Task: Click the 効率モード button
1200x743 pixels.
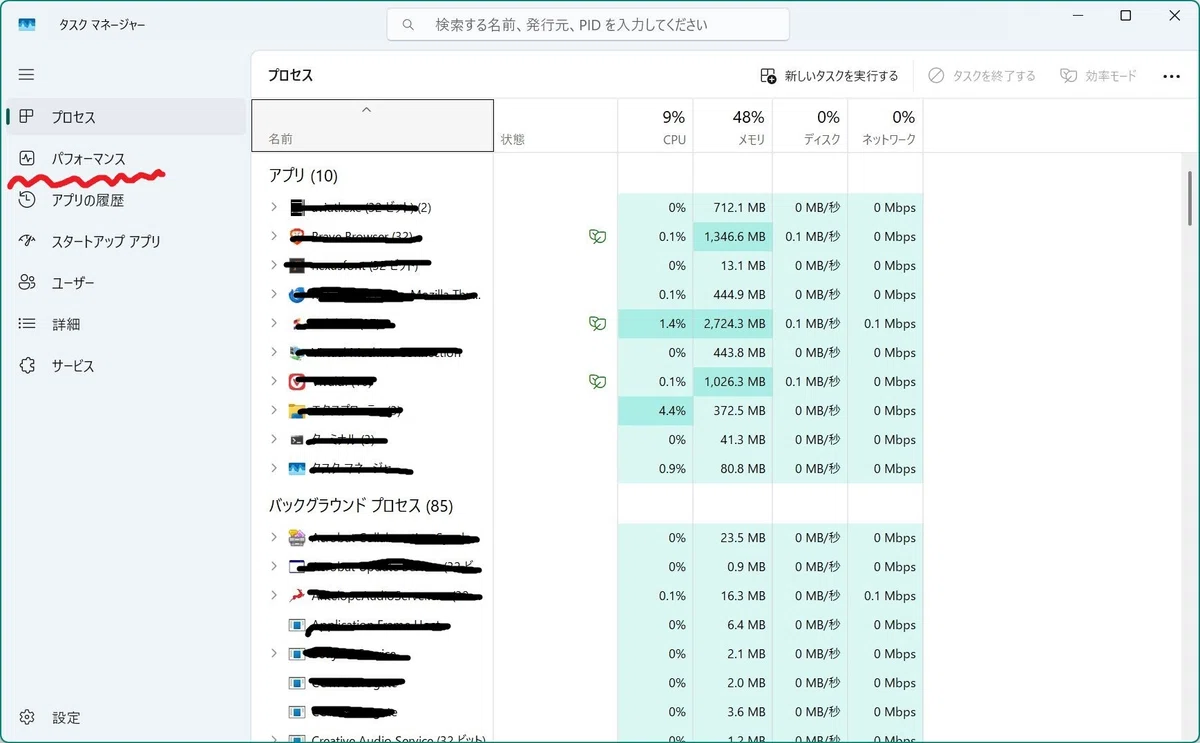Action: pyautogui.click(x=1098, y=76)
